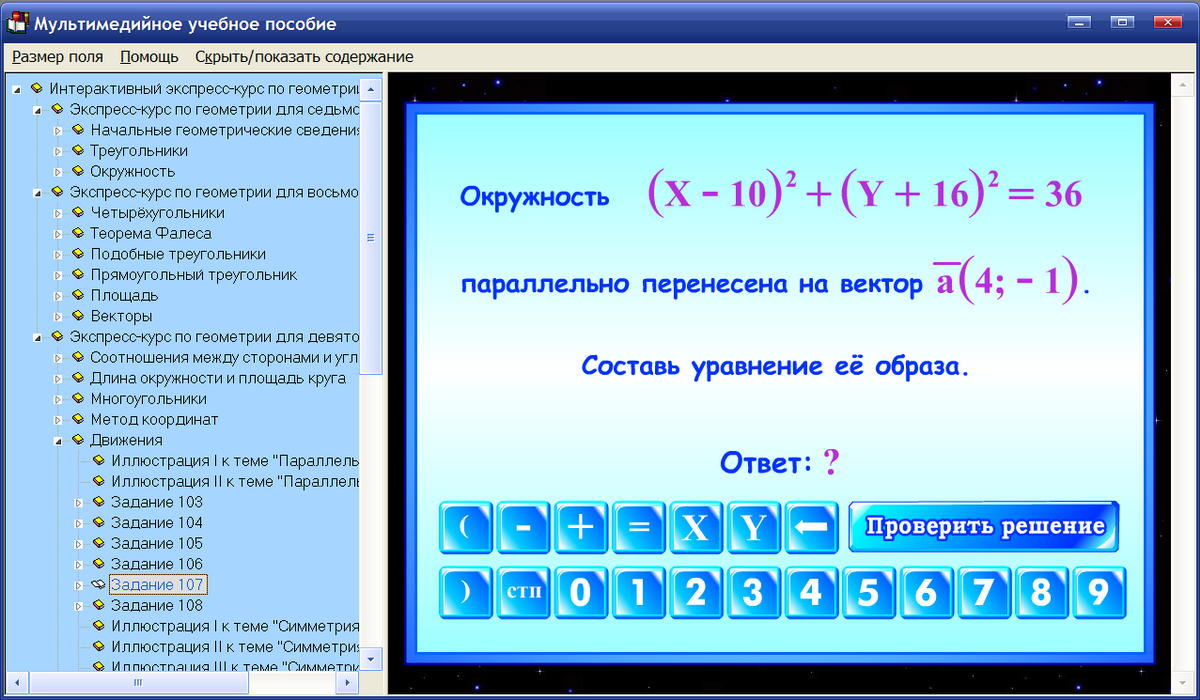The width and height of the screenshot is (1200, 700).
Task: Click the book icon beside "Задание 107"
Action: coord(100,584)
